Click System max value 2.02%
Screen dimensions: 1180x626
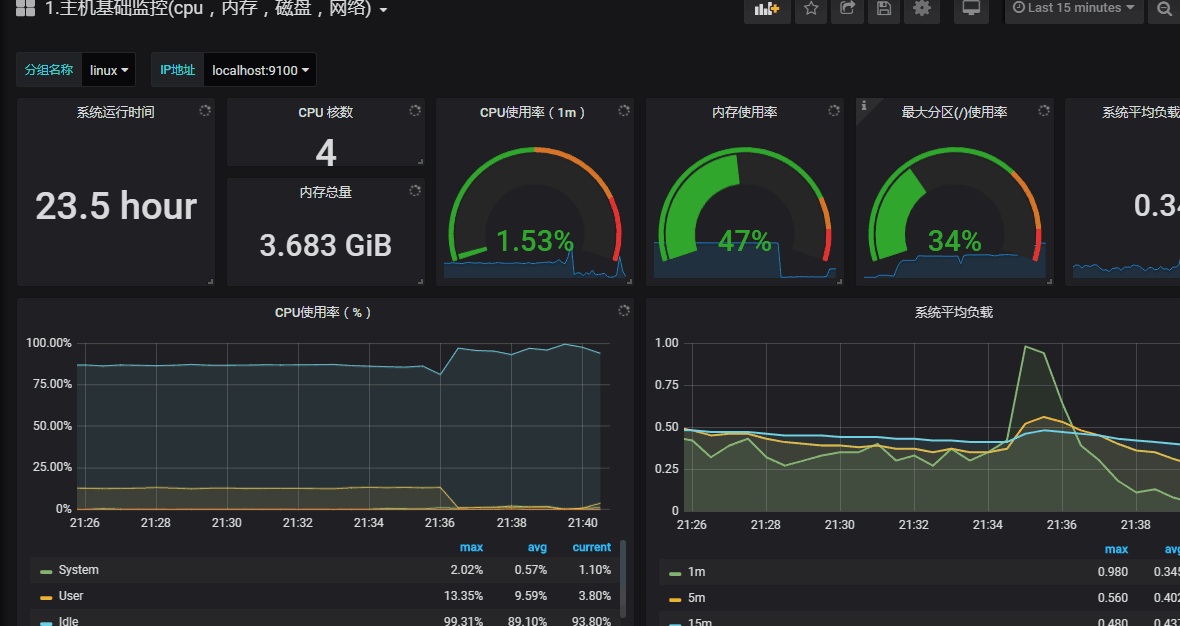[x=467, y=570]
